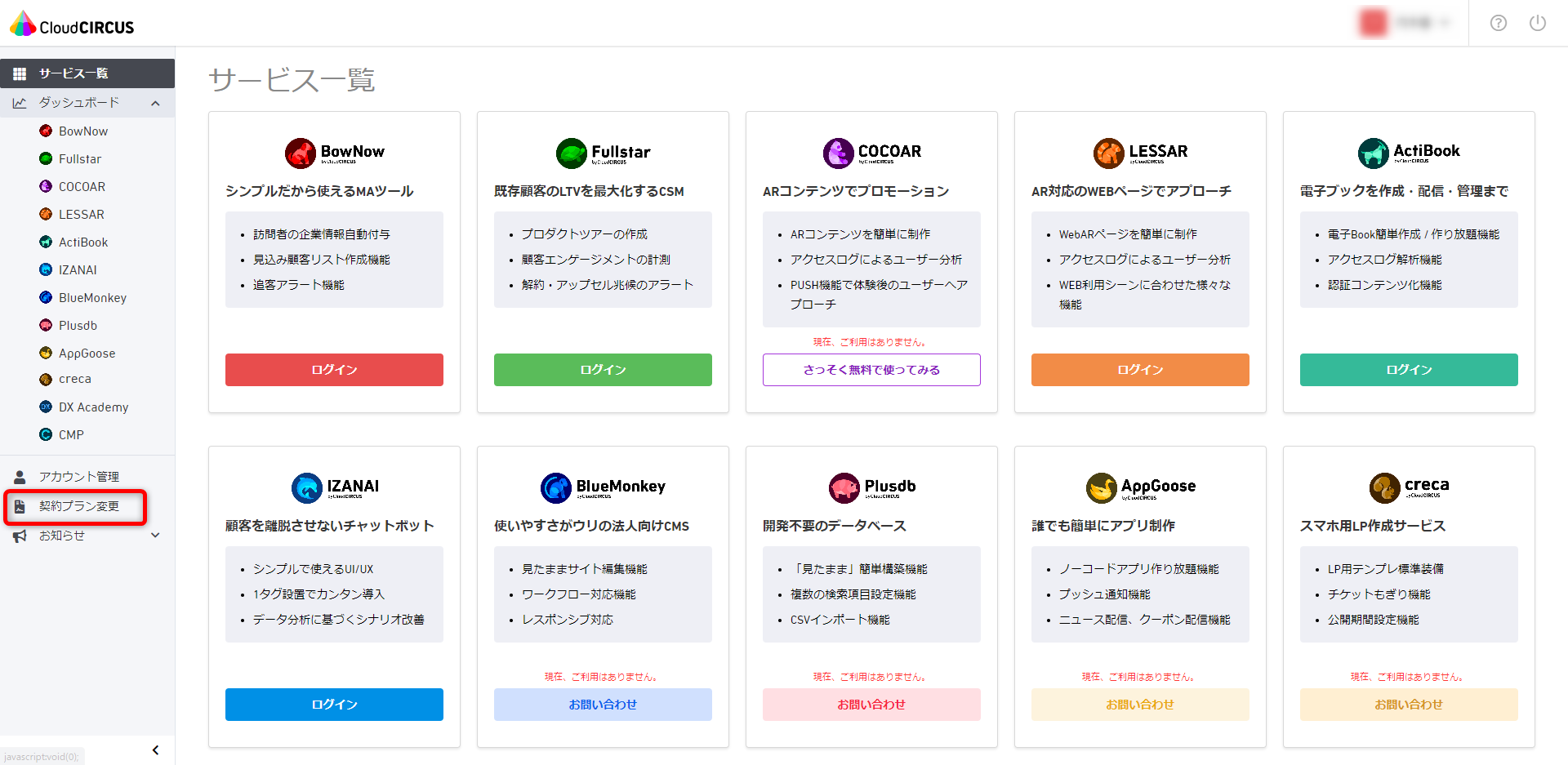Click the お知らせ menu label

click(x=62, y=536)
